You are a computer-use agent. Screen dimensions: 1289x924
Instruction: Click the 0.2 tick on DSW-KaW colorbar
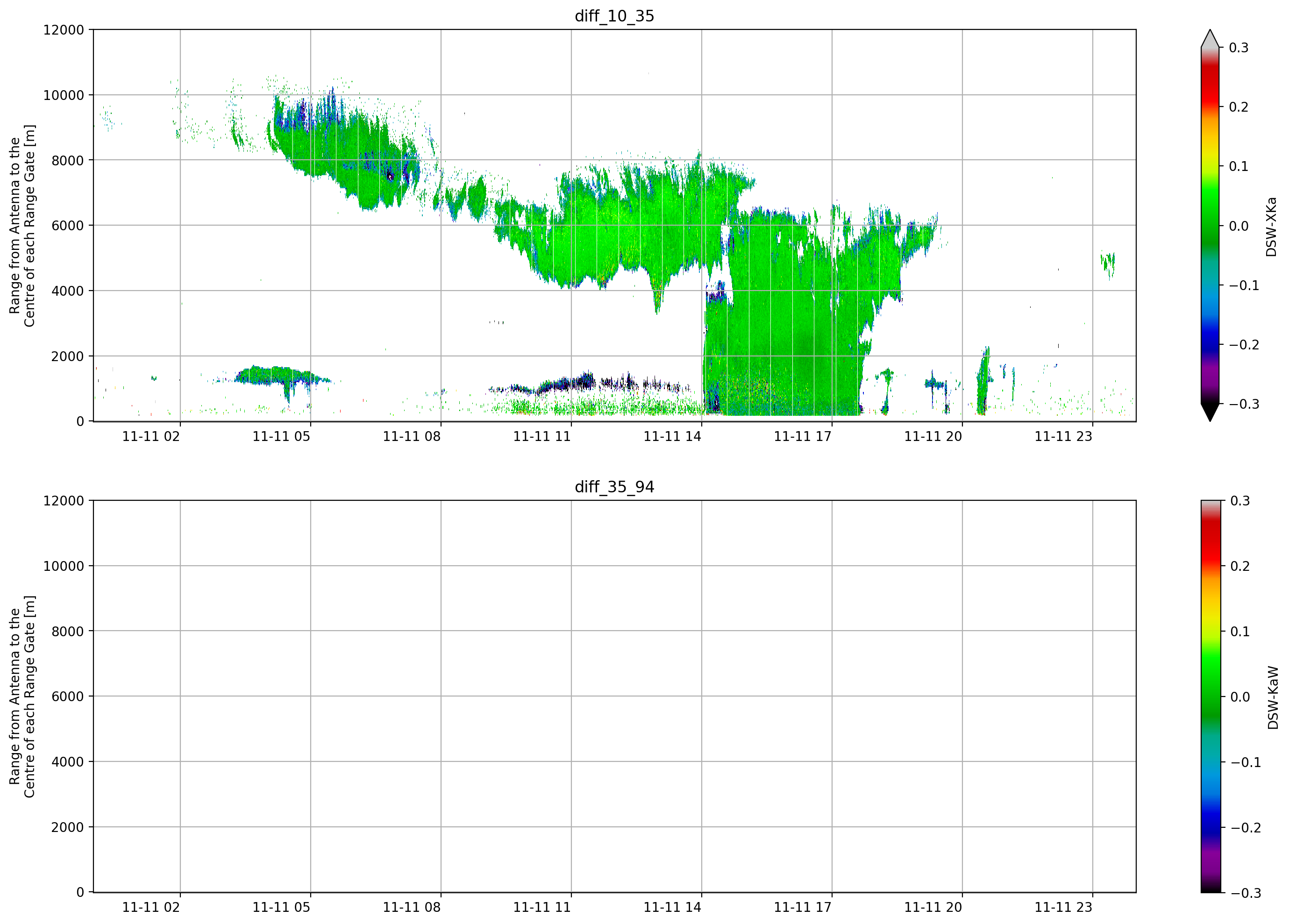[1240, 566]
